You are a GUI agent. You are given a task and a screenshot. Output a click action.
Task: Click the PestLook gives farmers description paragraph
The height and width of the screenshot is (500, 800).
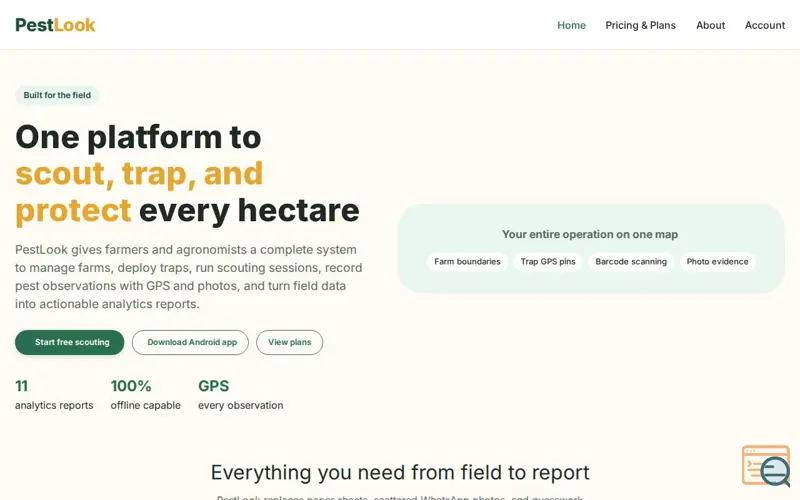(x=189, y=277)
